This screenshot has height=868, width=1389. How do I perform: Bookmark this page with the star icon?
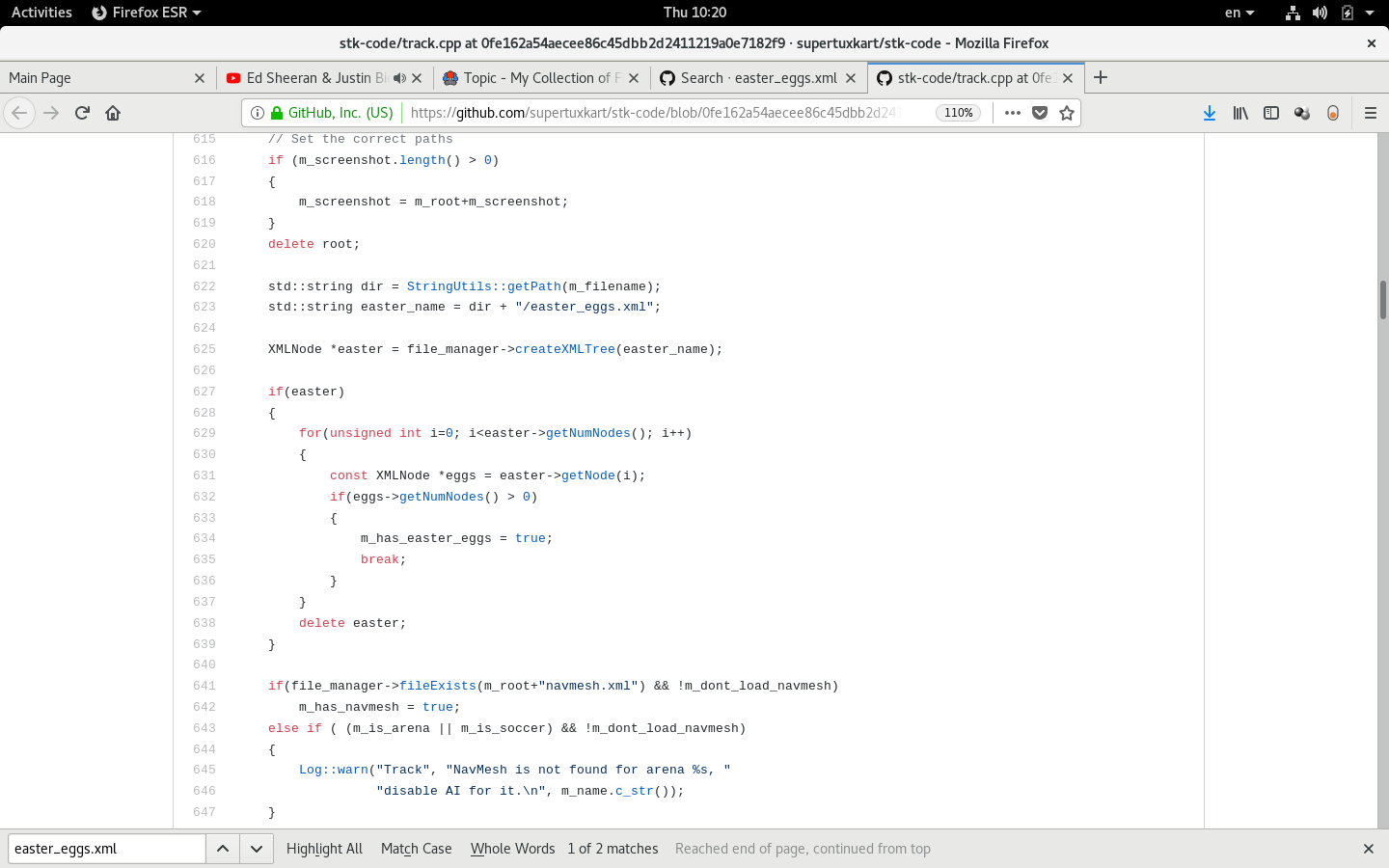[x=1066, y=113]
